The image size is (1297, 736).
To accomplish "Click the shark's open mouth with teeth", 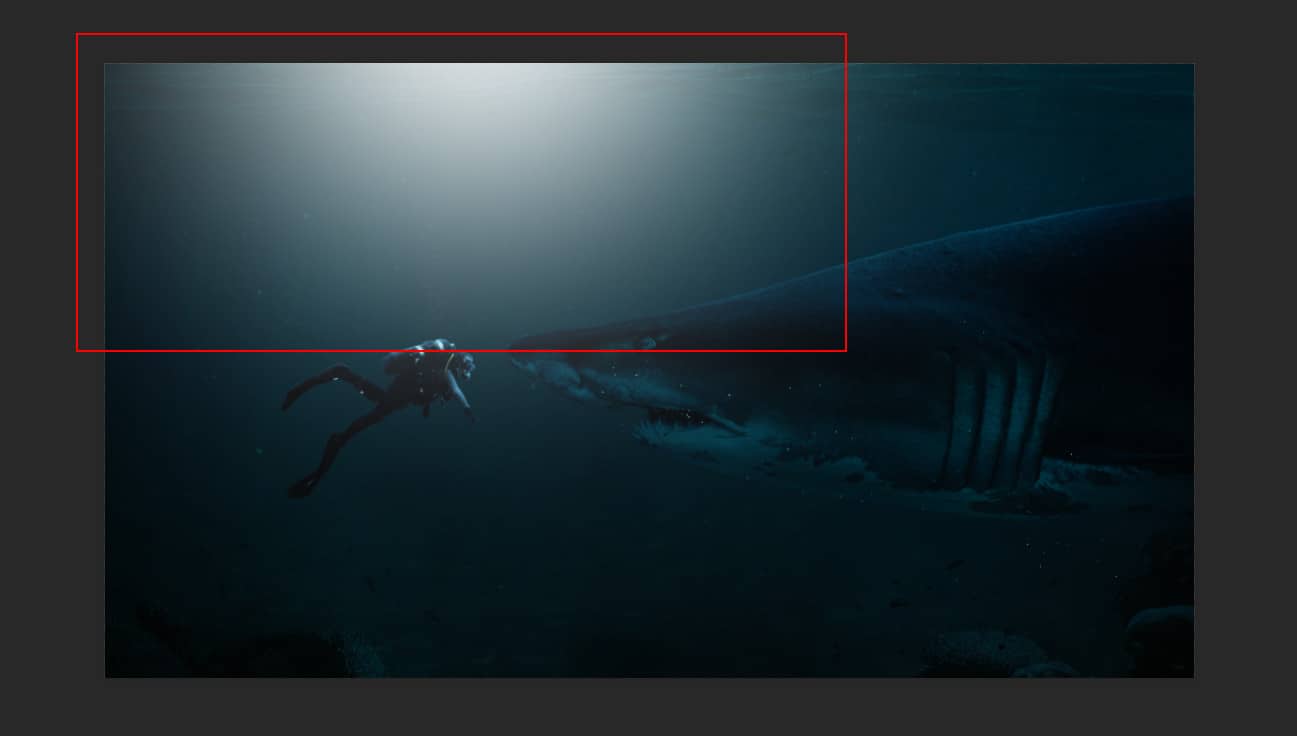I will tap(680, 420).
